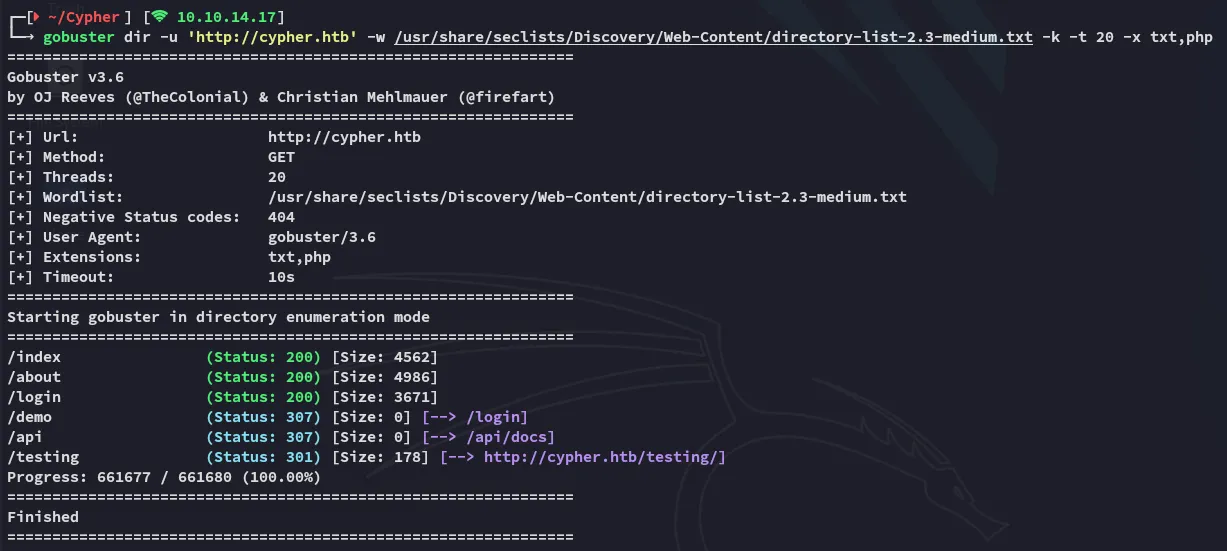Click the prompt arrow before the gobuster command
The image size is (1227, 551).
click(x=24, y=38)
